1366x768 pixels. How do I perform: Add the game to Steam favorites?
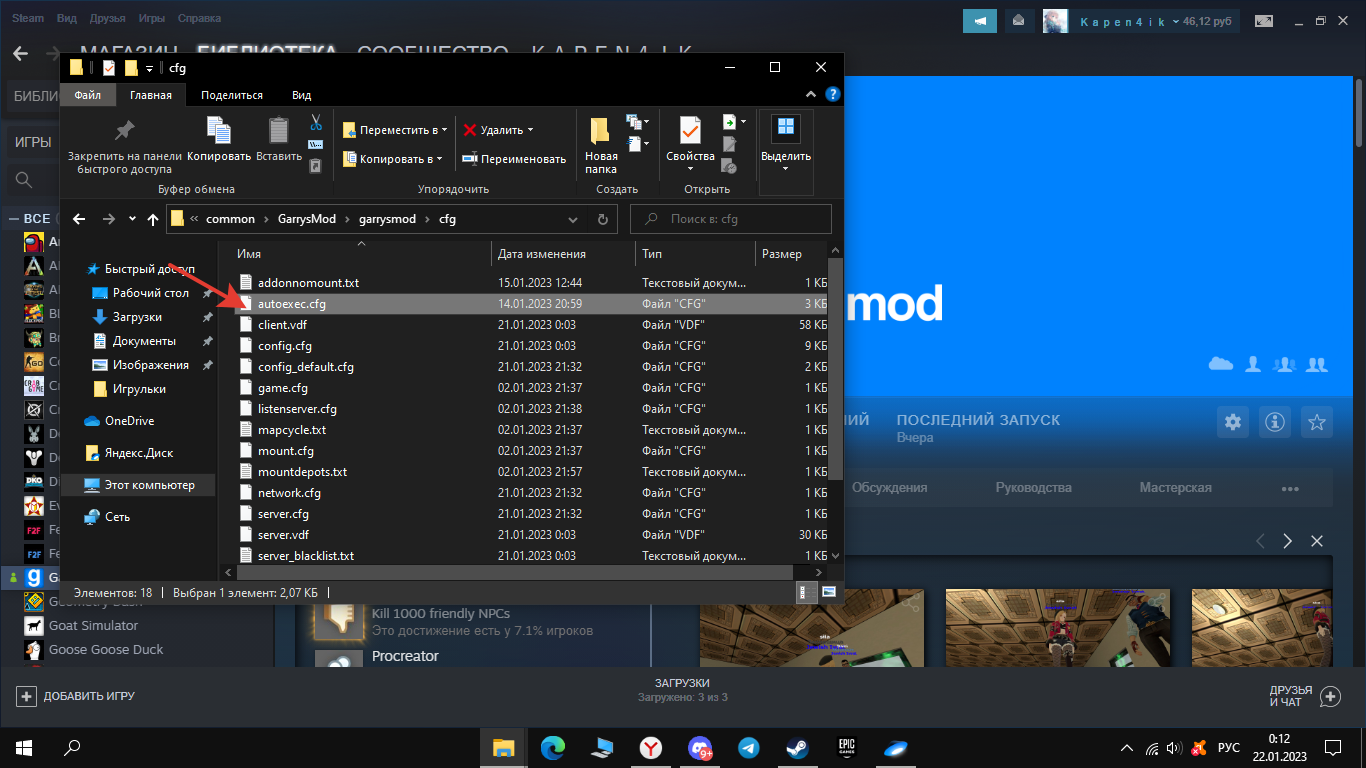1317,422
